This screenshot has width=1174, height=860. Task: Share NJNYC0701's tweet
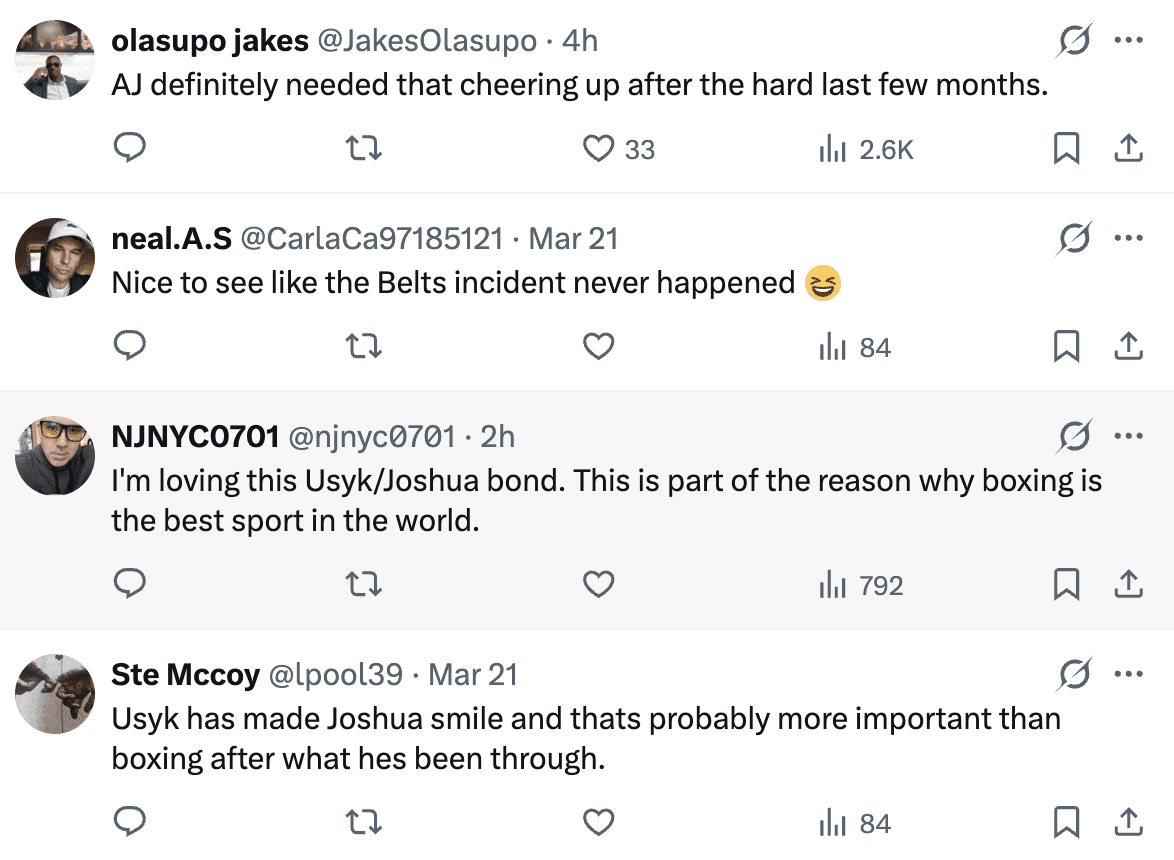tap(1128, 585)
